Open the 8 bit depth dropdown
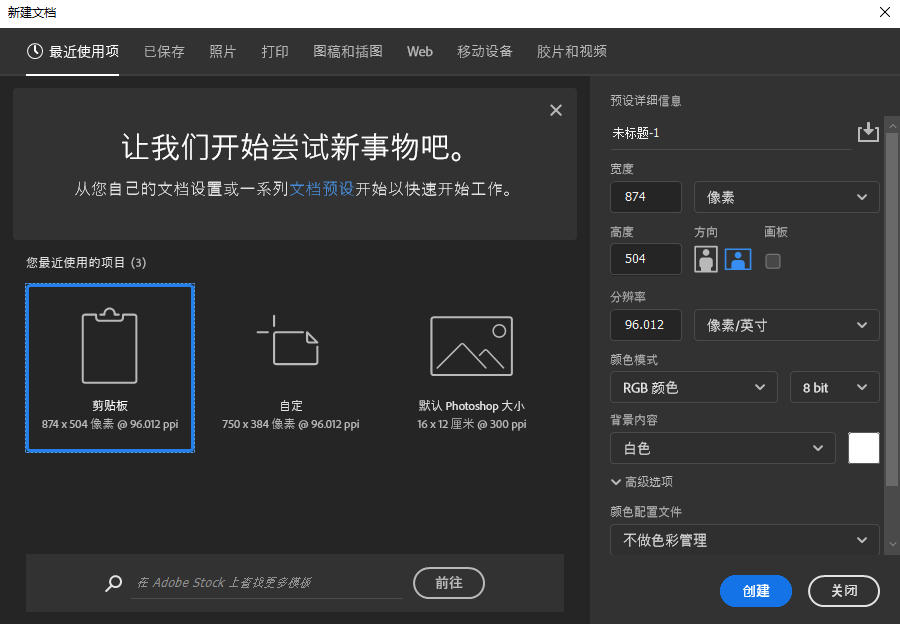Viewport: 900px width, 624px height. (x=834, y=387)
